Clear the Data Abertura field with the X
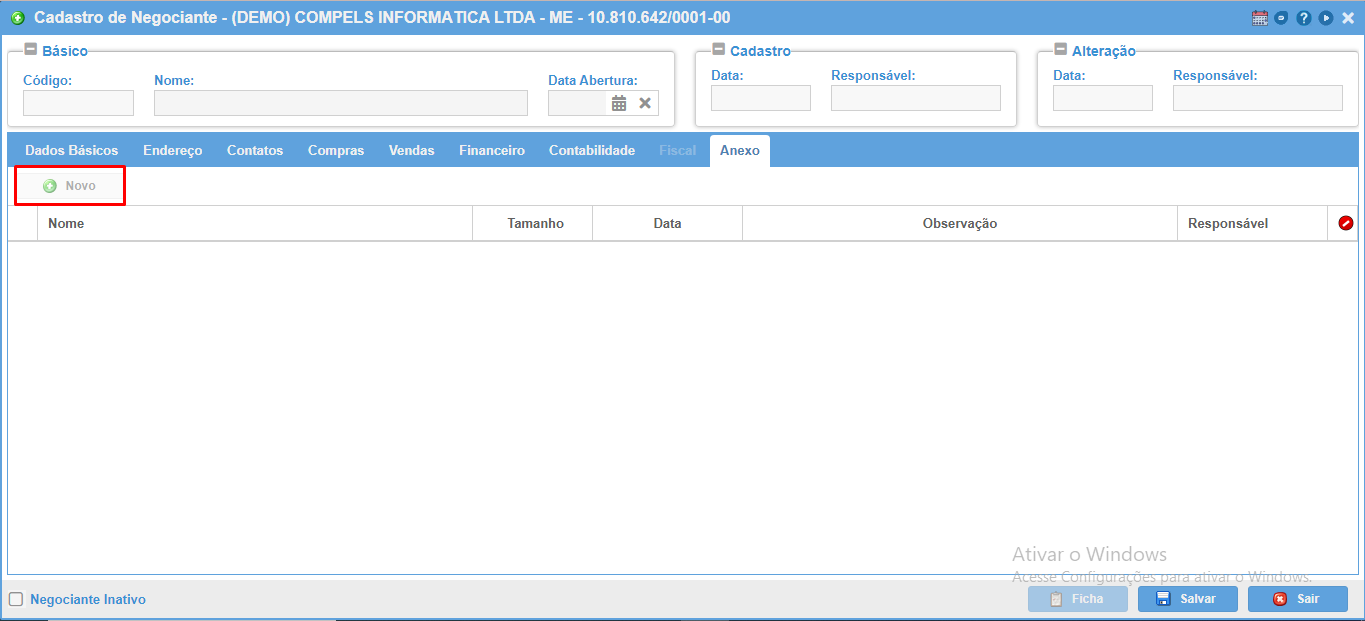Viewport: 1365px width, 621px height. [x=645, y=103]
